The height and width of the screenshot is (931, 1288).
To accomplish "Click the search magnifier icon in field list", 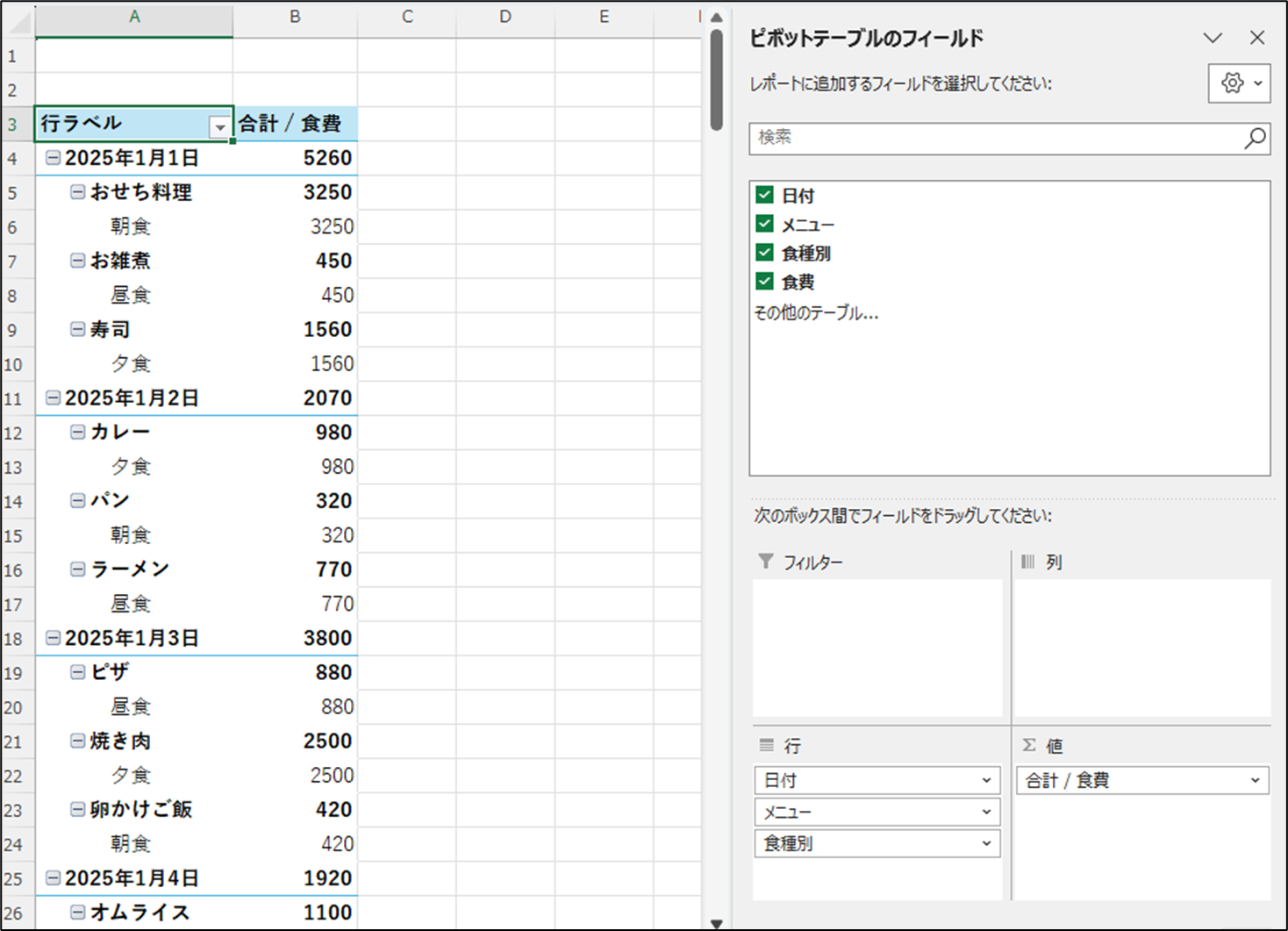I will (x=1255, y=138).
